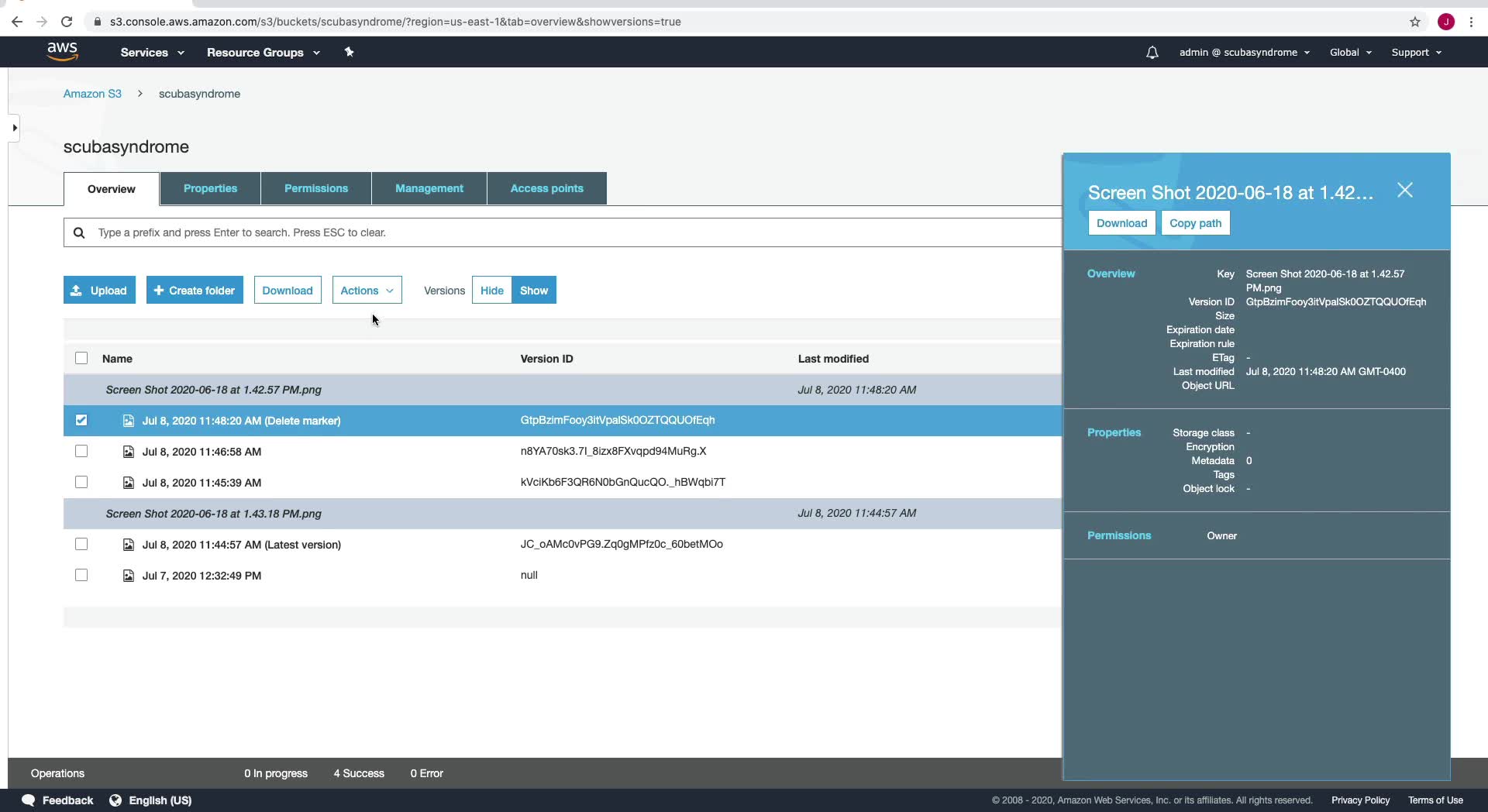1488x812 pixels.
Task: Open the notifications bell
Action: (1152, 53)
